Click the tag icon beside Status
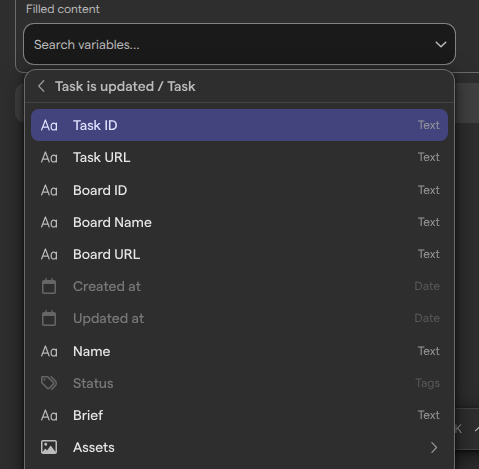The width and height of the screenshot is (479, 469). 49,383
